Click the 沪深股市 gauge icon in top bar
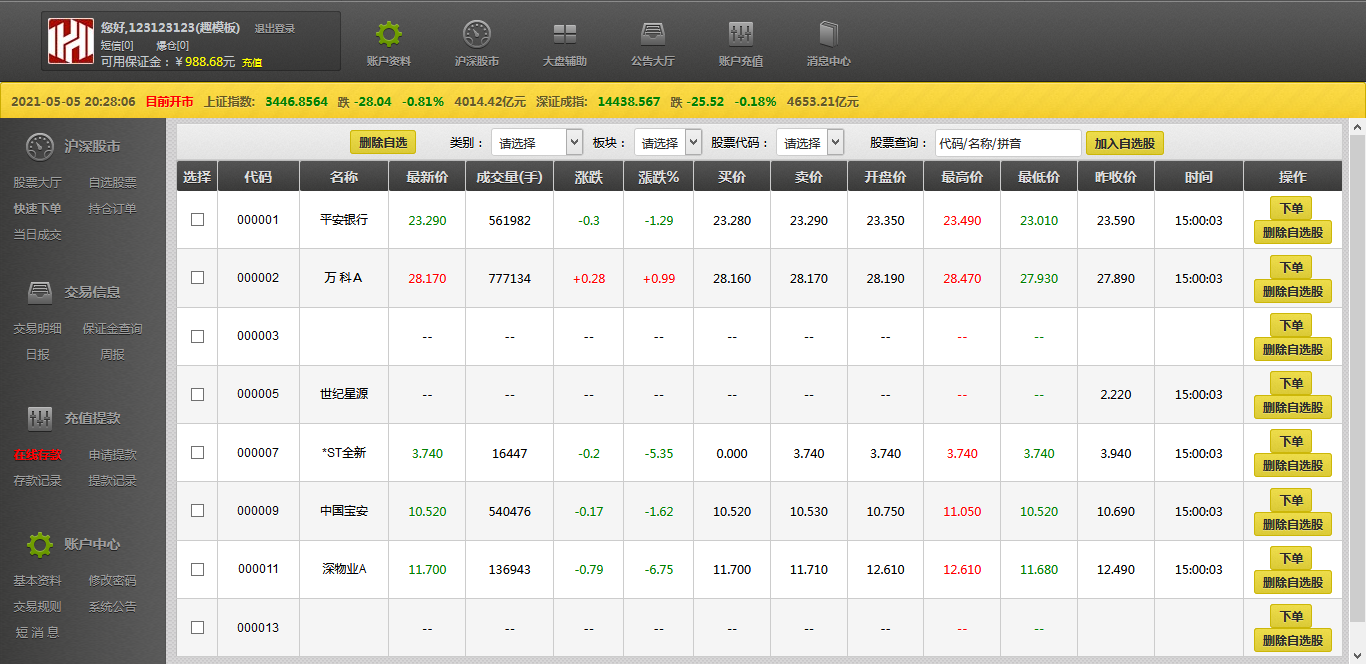The image size is (1366, 664). [x=477, y=35]
